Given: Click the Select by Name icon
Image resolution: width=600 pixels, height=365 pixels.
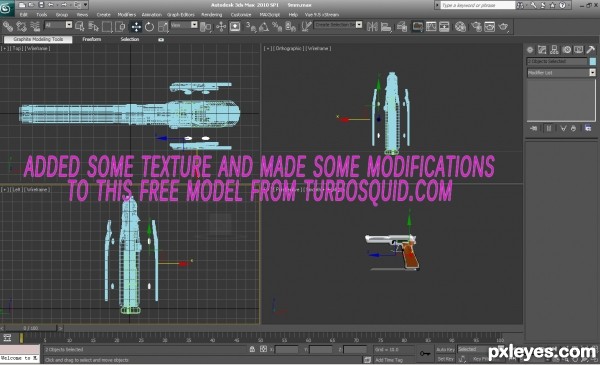Looking at the screenshot, I should 93,26.
